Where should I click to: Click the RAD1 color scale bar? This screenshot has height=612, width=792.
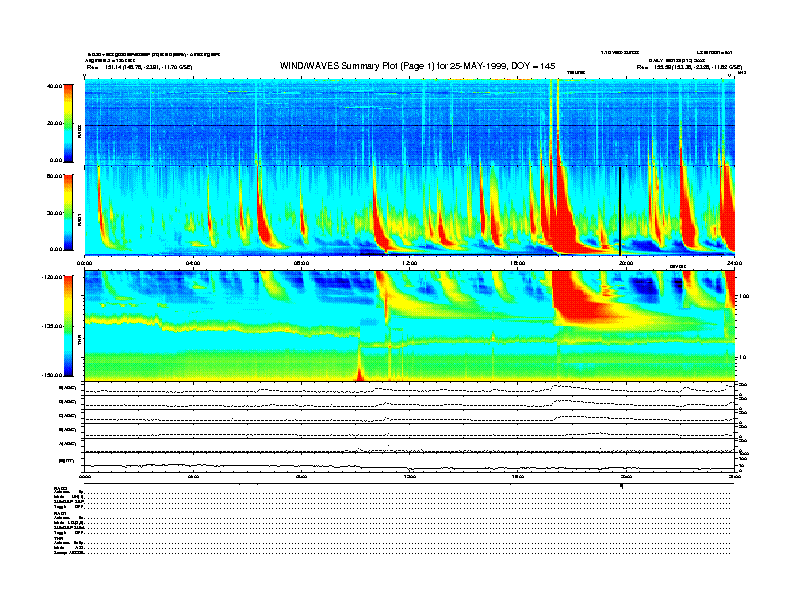(x=68, y=212)
